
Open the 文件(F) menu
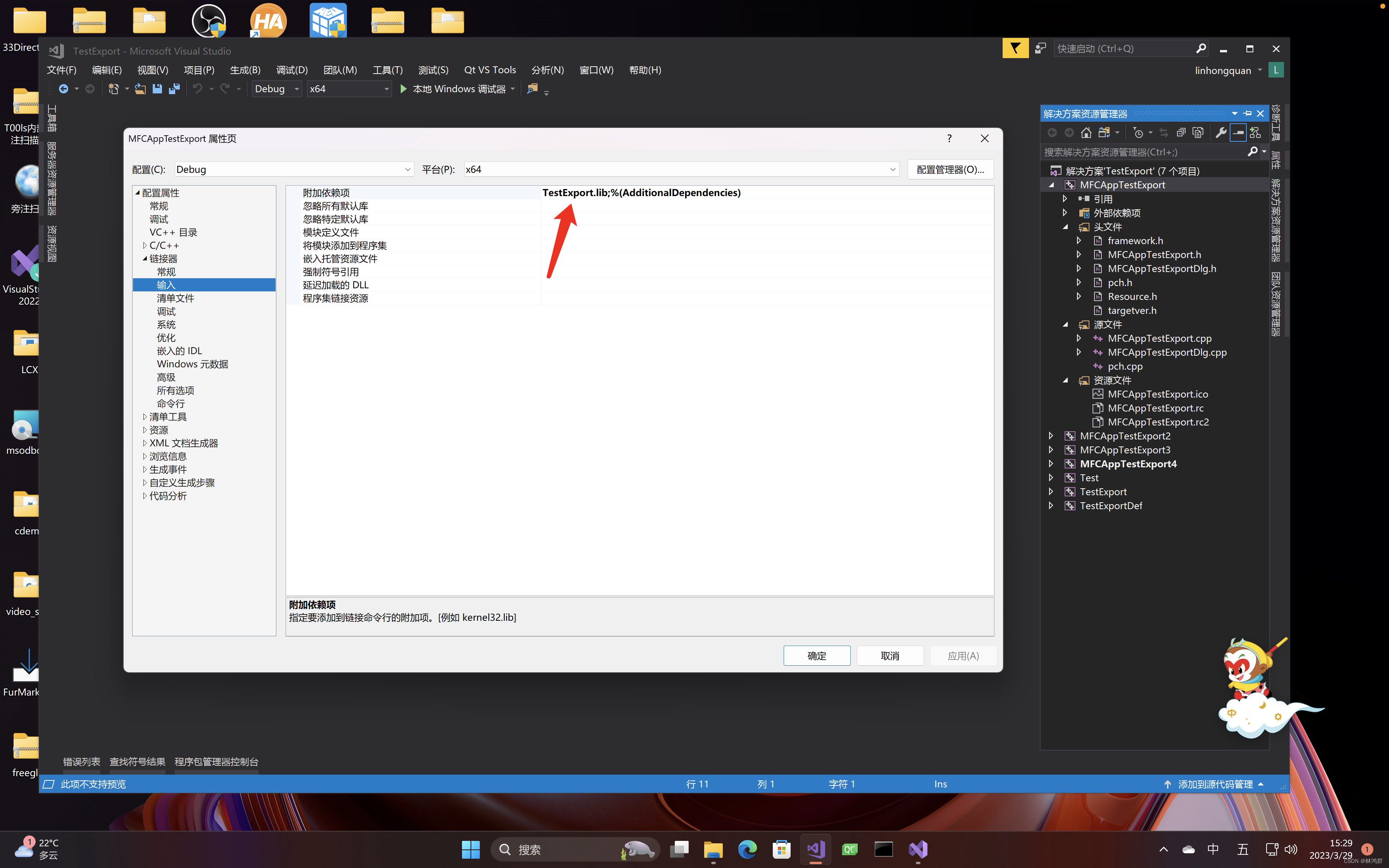(61, 70)
